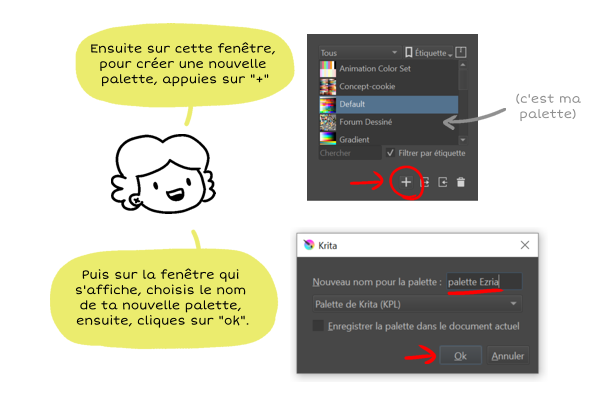This screenshot has height=400, width=600.
Task: Open the Étiquette dropdown menu
Action: [x=429, y=52]
